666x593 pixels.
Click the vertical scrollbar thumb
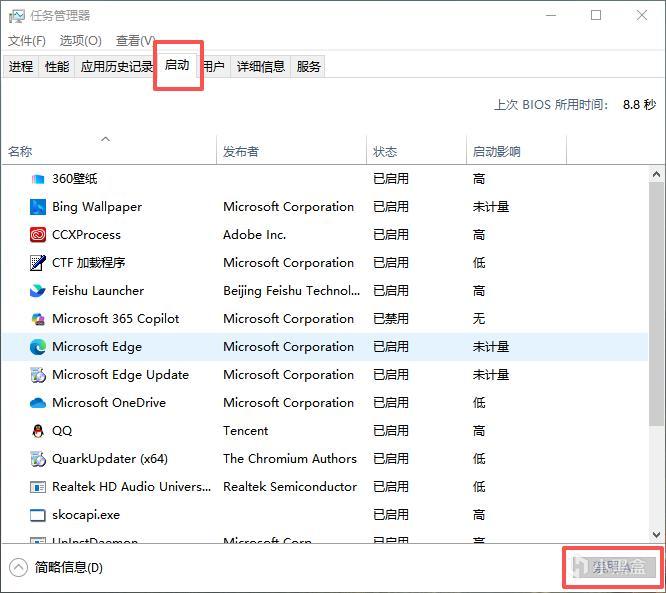656,303
